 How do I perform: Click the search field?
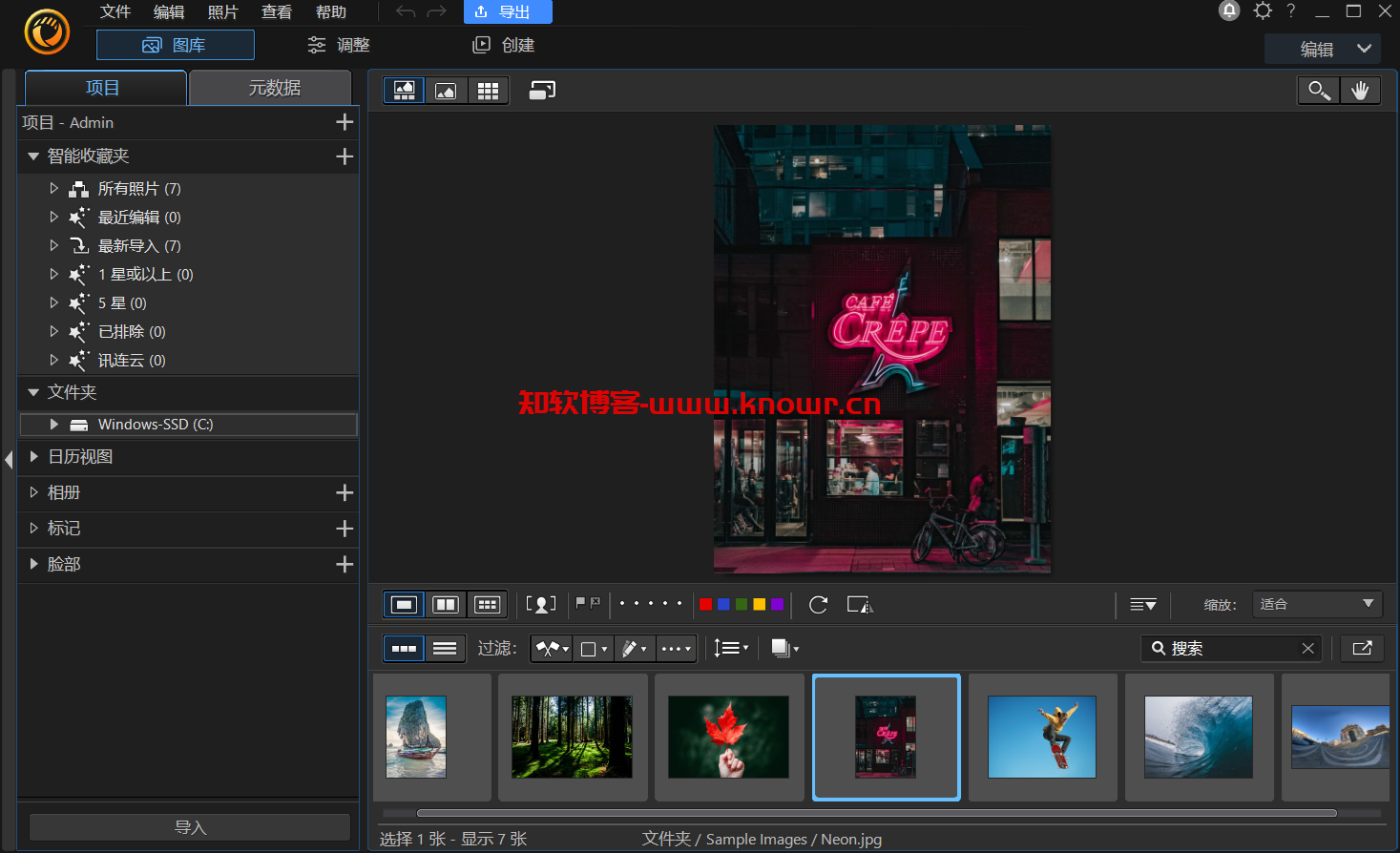point(1231,649)
